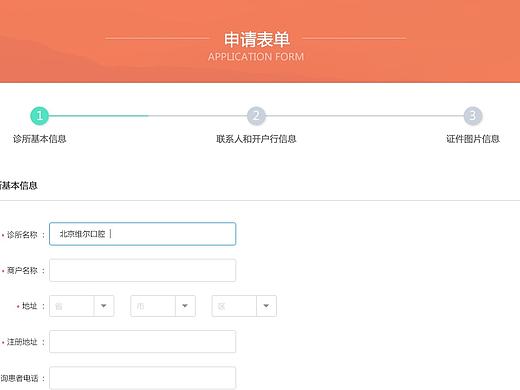The height and width of the screenshot is (390, 520).
Task: Focus the 商户名称 input field
Action: 142,270
